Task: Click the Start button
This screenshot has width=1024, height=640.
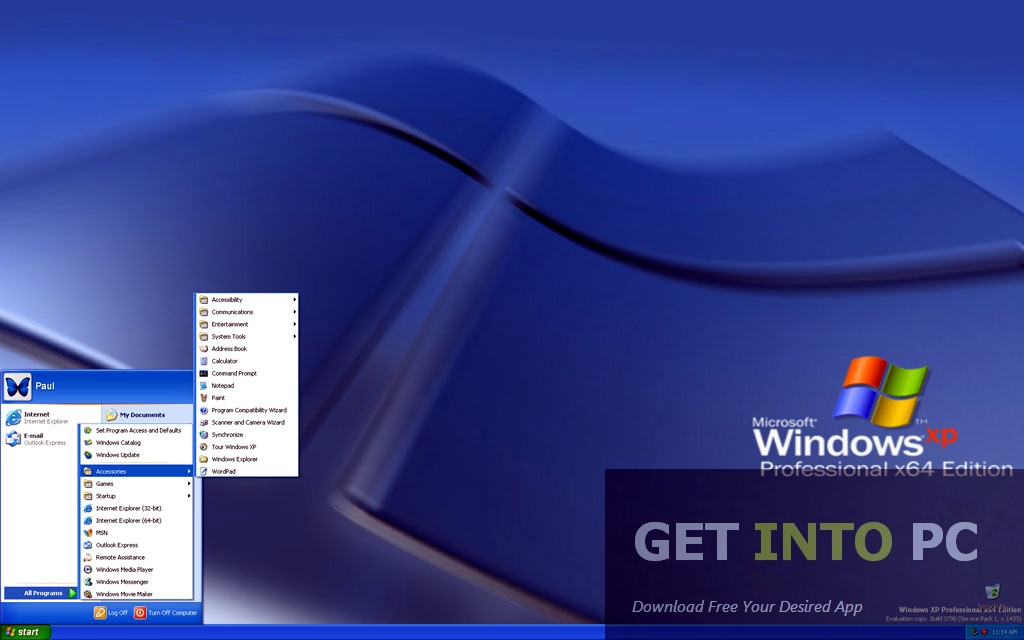Action: click(25, 632)
